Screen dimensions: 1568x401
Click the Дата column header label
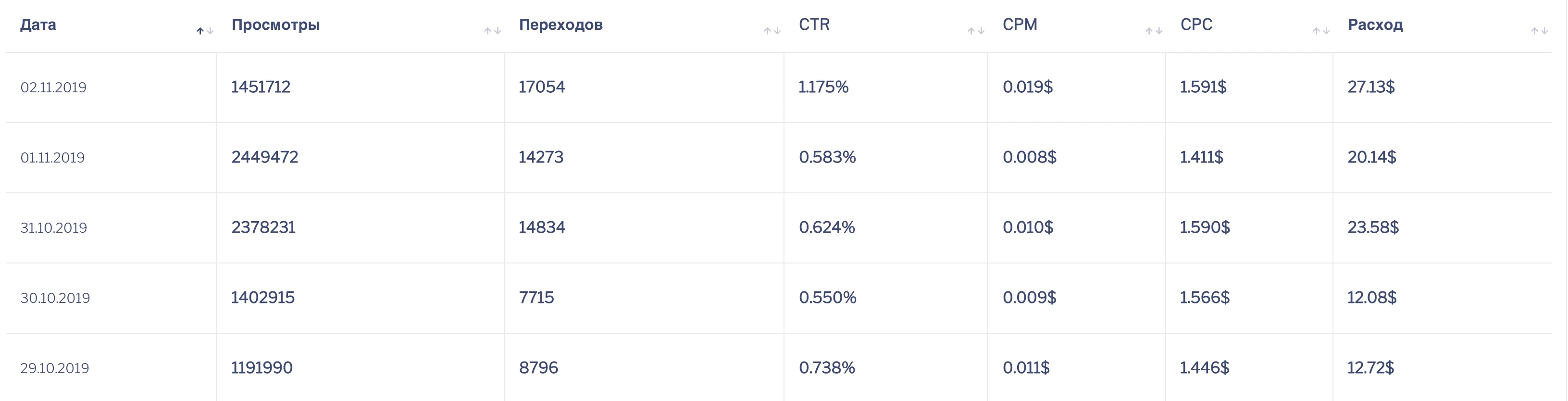coord(38,25)
